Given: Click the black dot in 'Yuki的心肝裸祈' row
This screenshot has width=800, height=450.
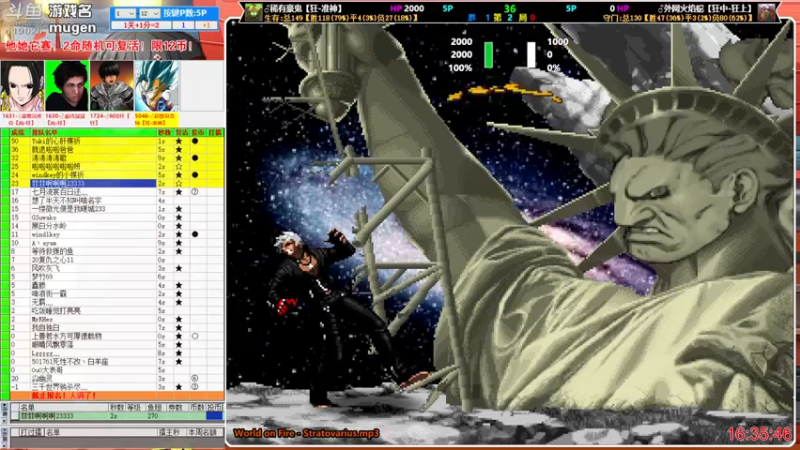Looking at the screenshot, I should pos(195,141).
